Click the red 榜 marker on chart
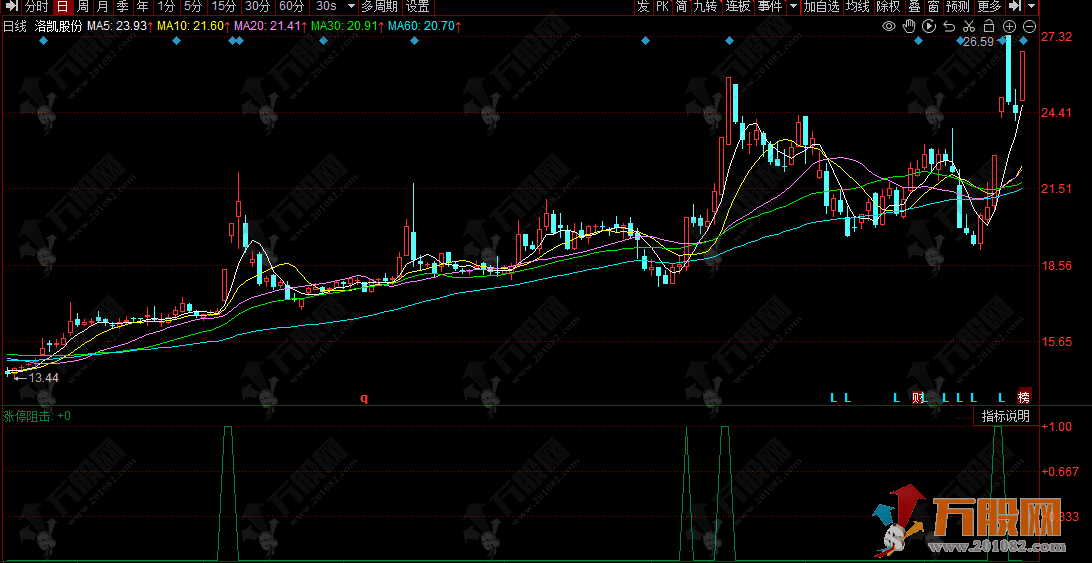 point(1023,396)
